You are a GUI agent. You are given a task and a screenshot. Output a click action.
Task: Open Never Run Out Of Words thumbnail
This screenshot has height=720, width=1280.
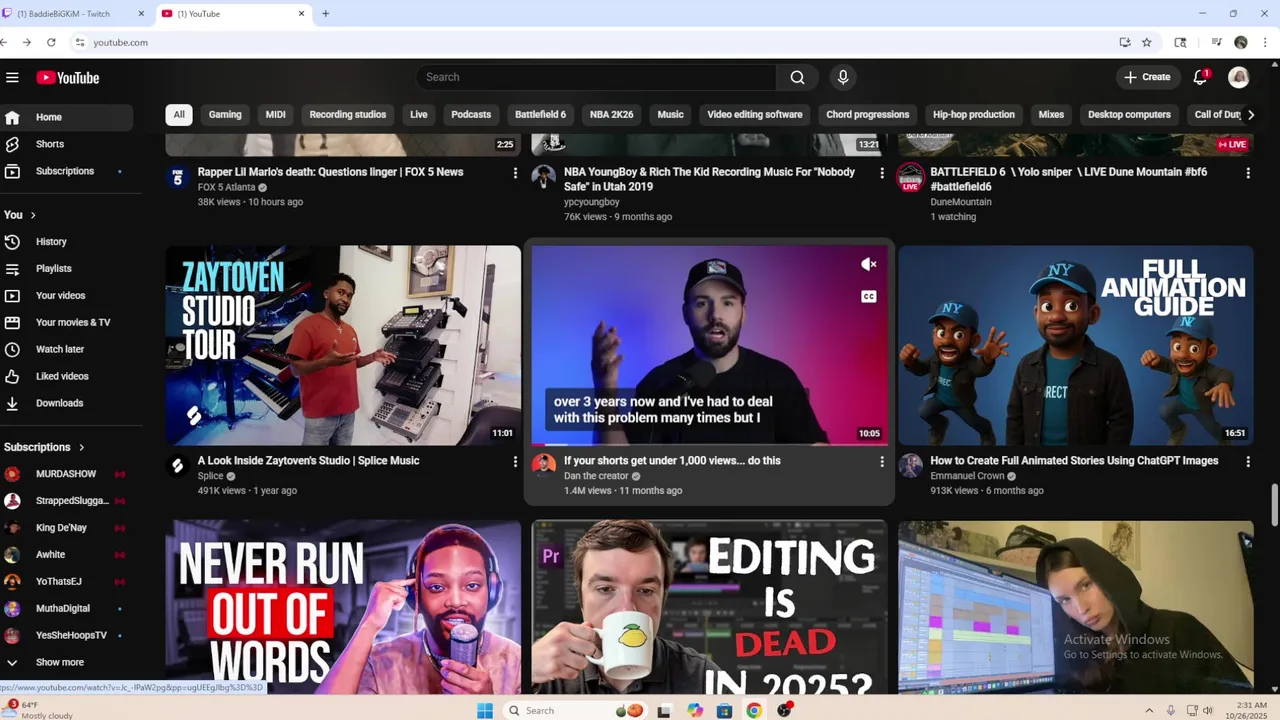tap(343, 607)
